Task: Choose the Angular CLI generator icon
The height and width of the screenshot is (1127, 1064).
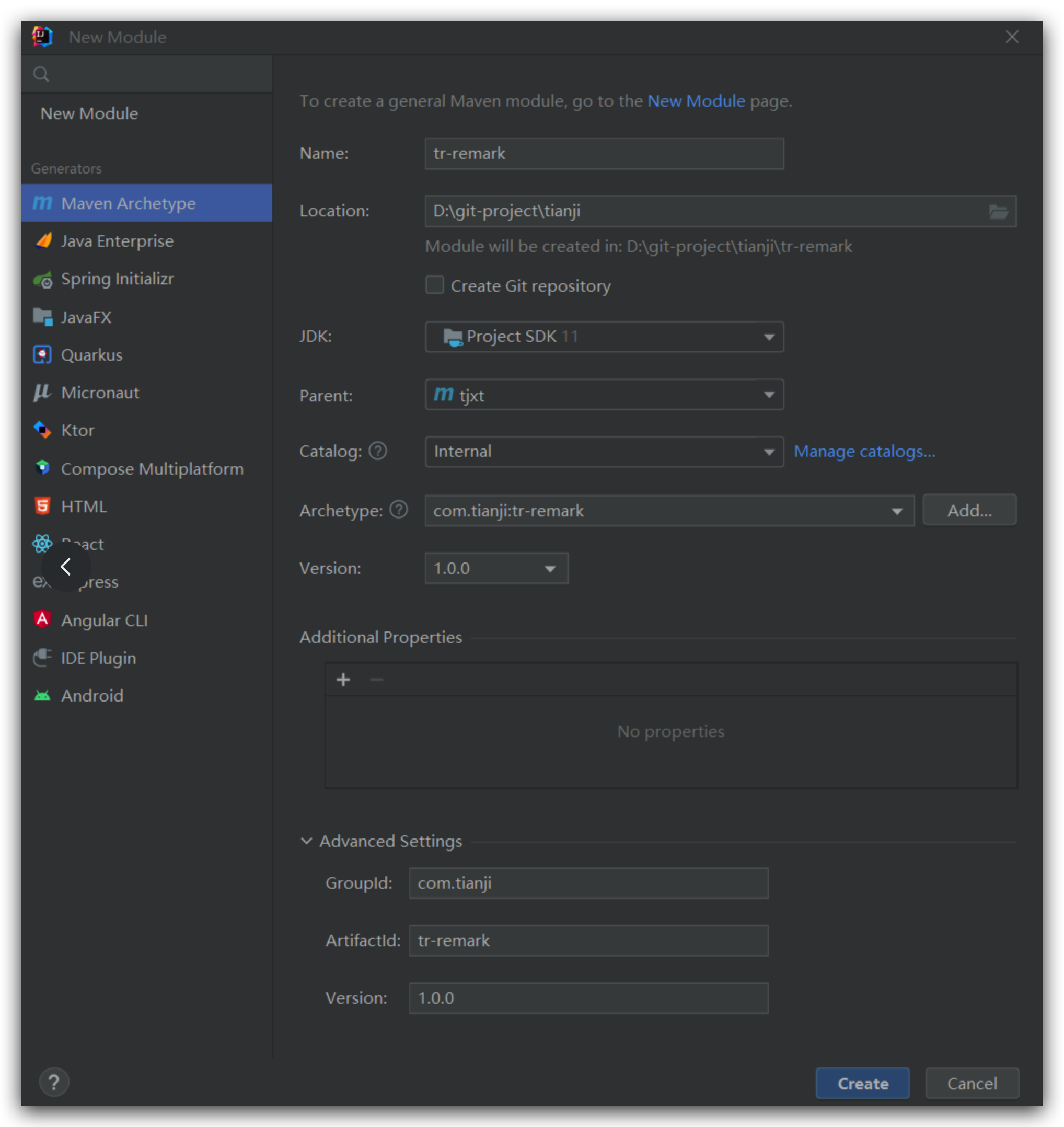Action: 43,620
